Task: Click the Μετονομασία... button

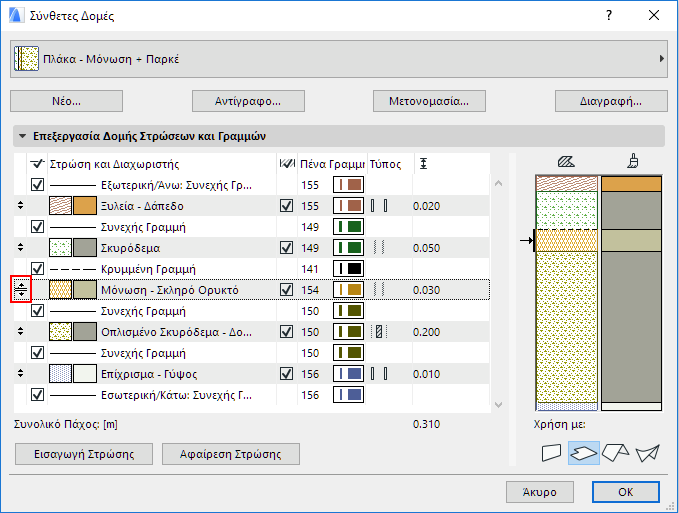Action: (x=429, y=101)
